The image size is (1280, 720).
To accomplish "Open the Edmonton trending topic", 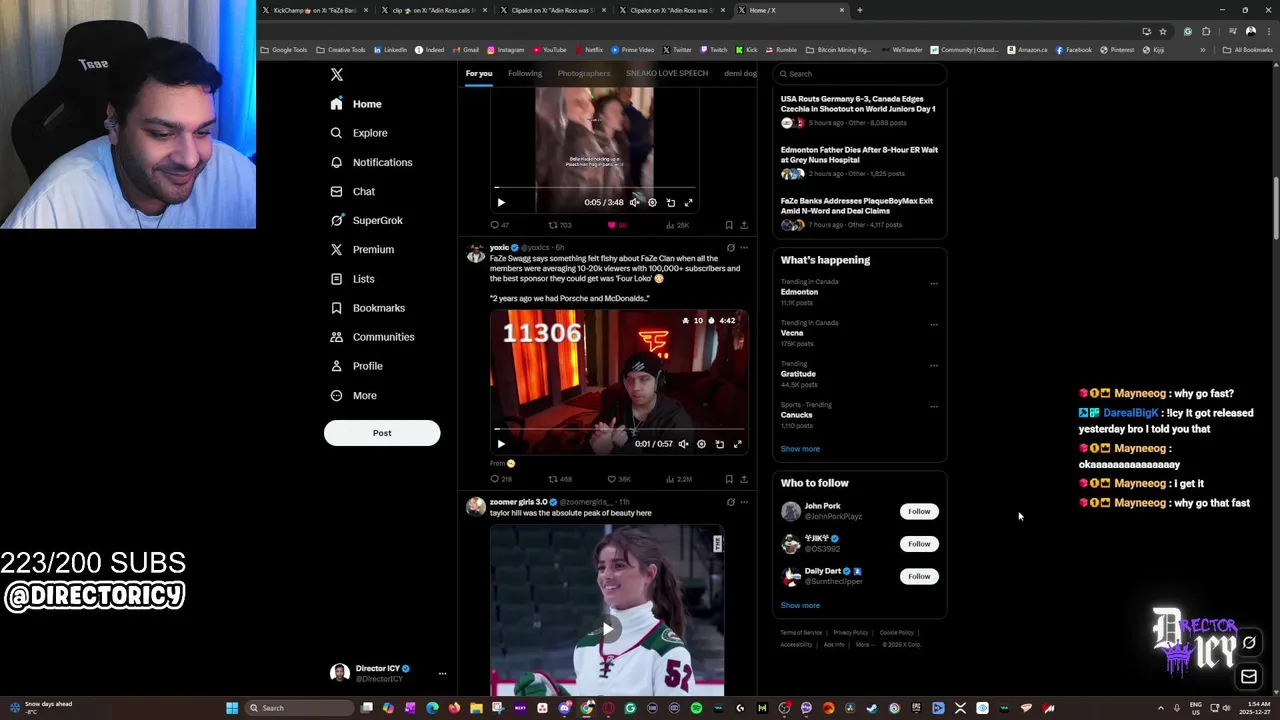I will 799,292.
